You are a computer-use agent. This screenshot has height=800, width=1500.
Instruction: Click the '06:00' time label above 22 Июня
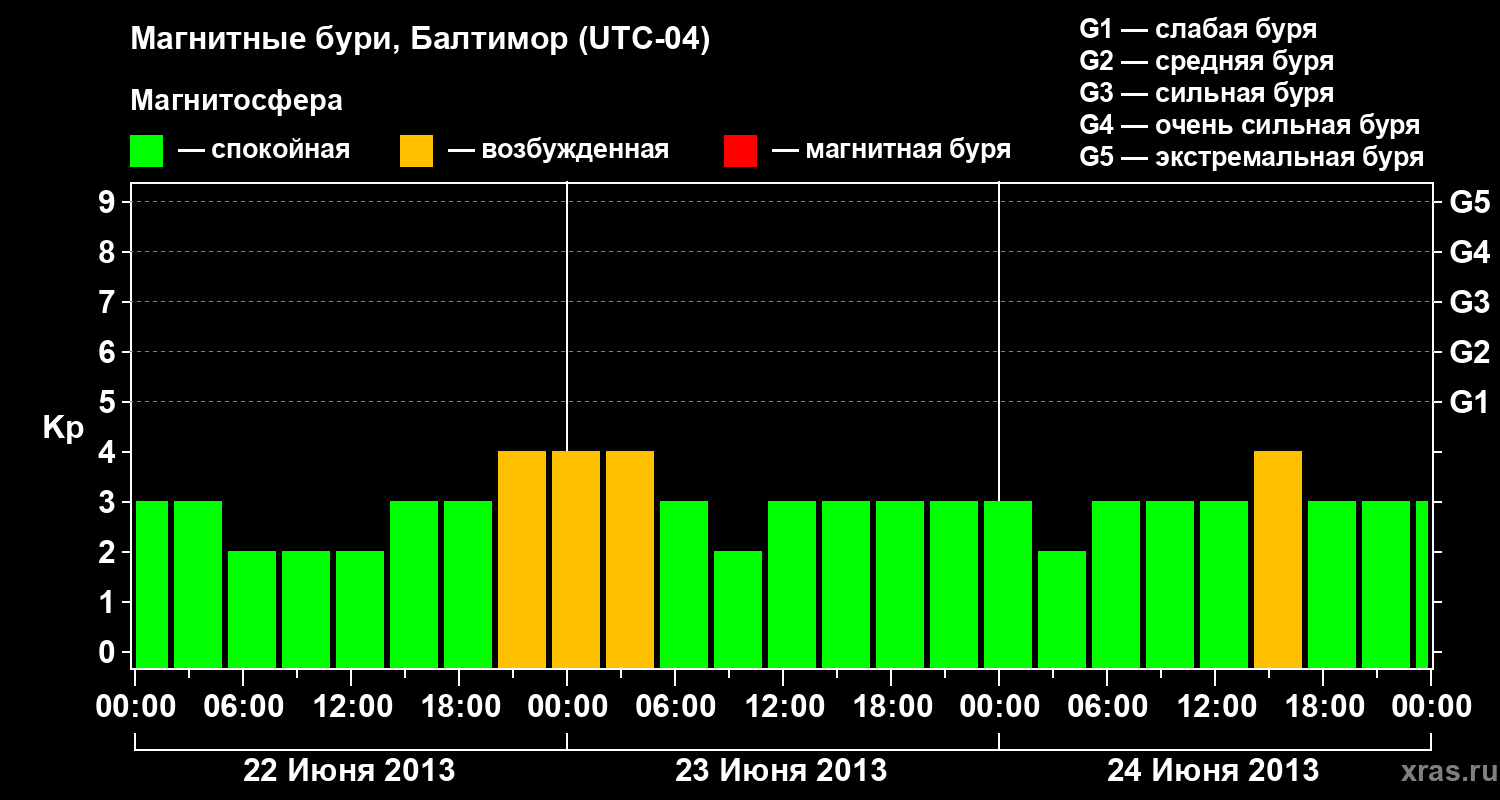(x=243, y=707)
